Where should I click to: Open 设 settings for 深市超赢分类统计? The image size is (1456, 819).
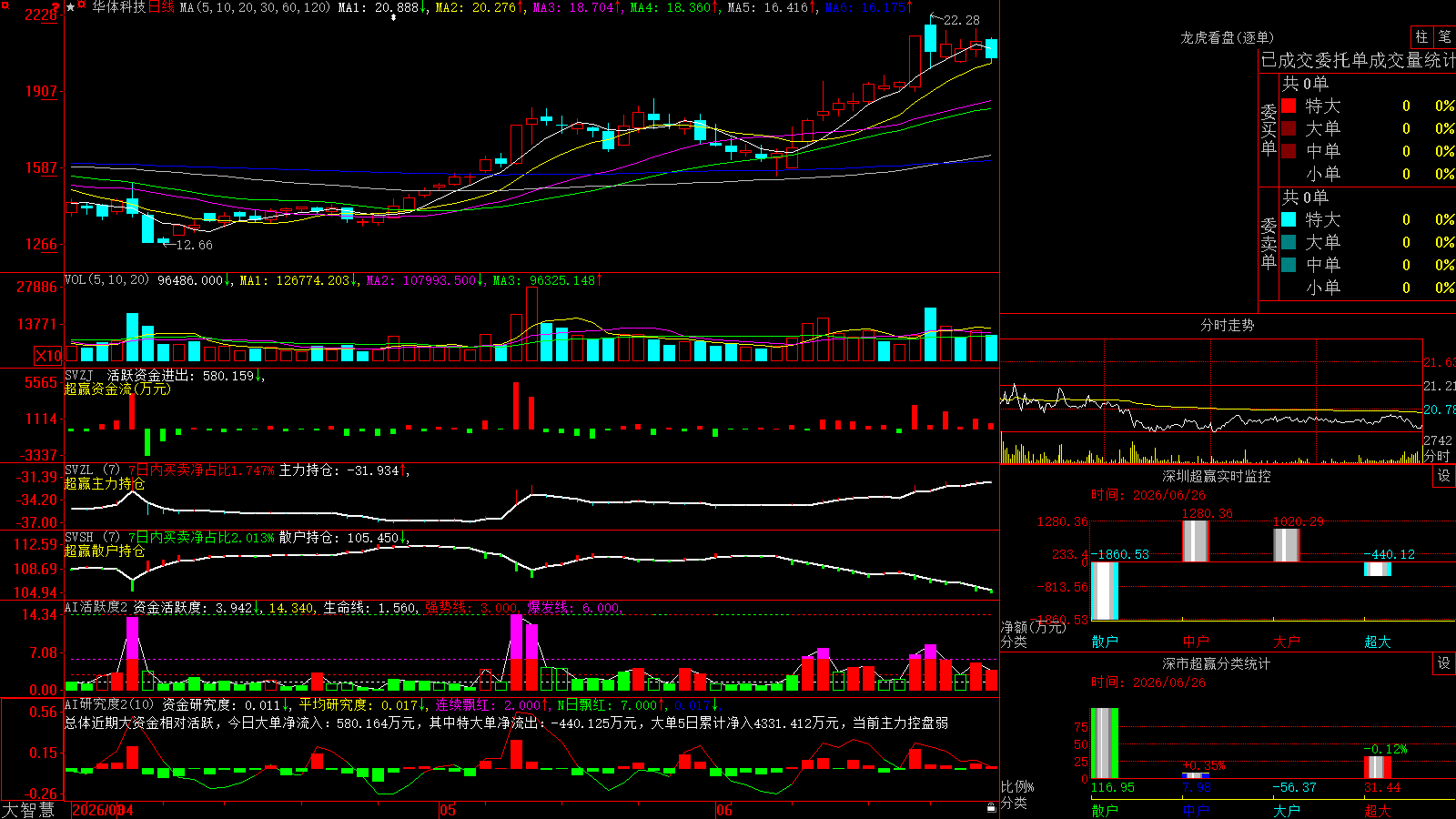[1444, 663]
